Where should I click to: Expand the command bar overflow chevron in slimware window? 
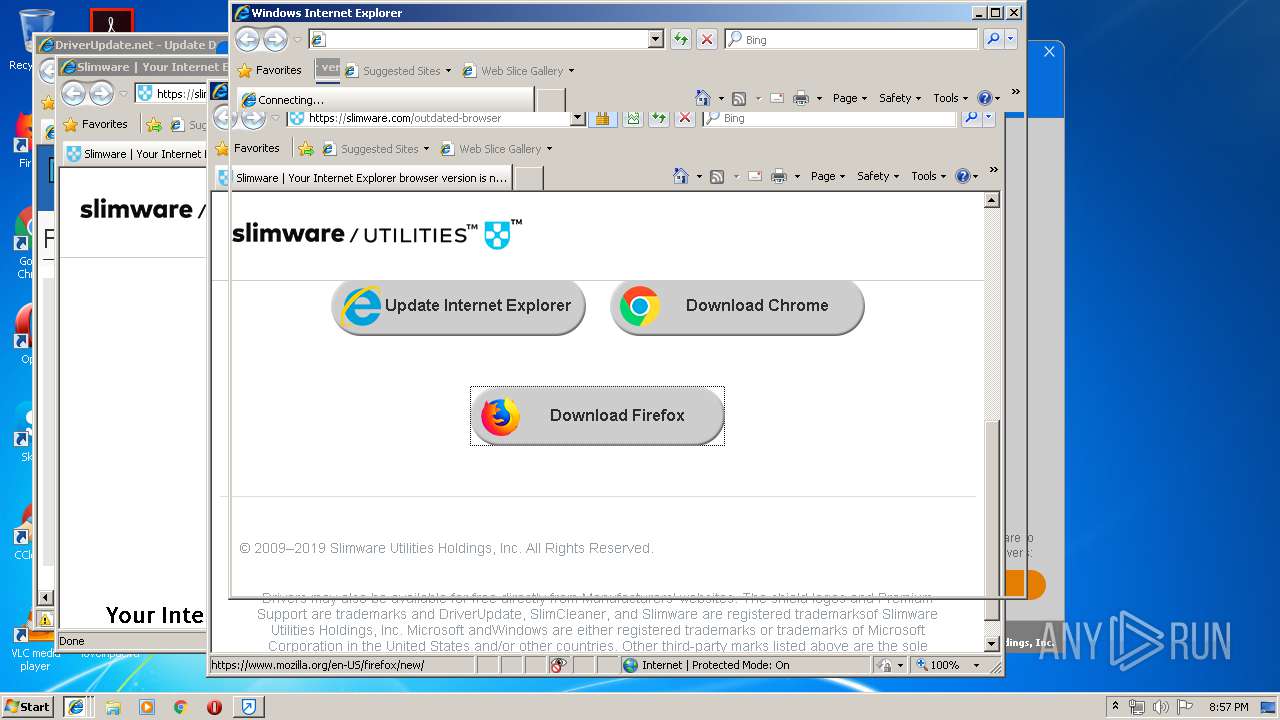(x=993, y=170)
